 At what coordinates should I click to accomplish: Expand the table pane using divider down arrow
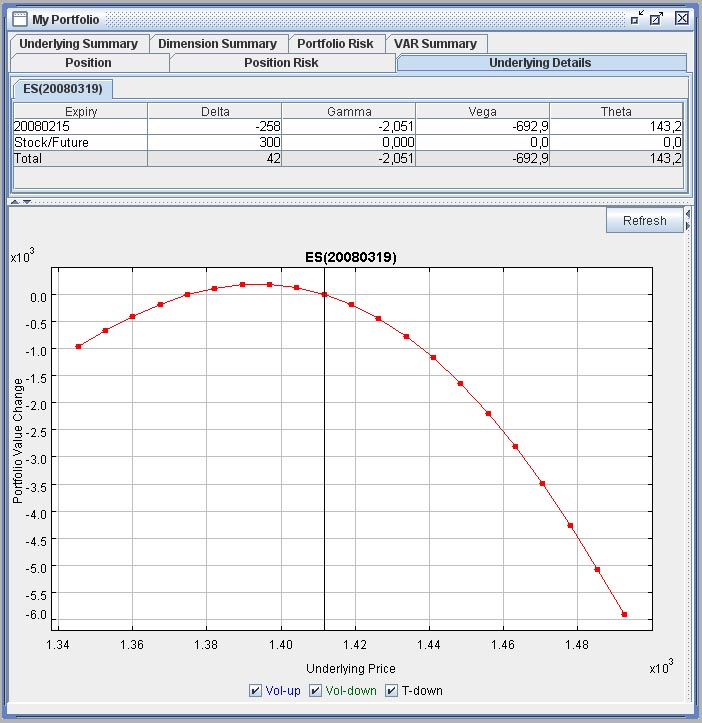27,202
